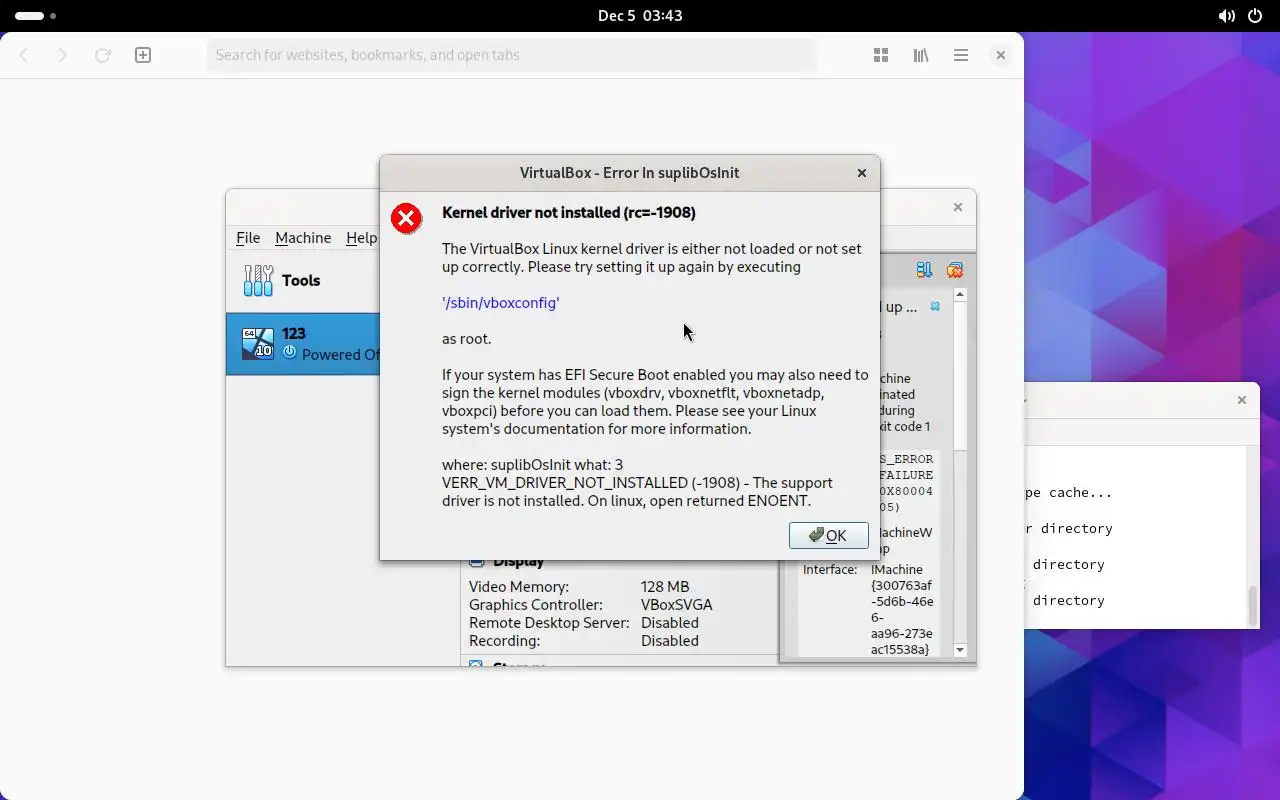This screenshot has height=800, width=1280.
Task: Open a new browser tab
Action: (x=143, y=55)
